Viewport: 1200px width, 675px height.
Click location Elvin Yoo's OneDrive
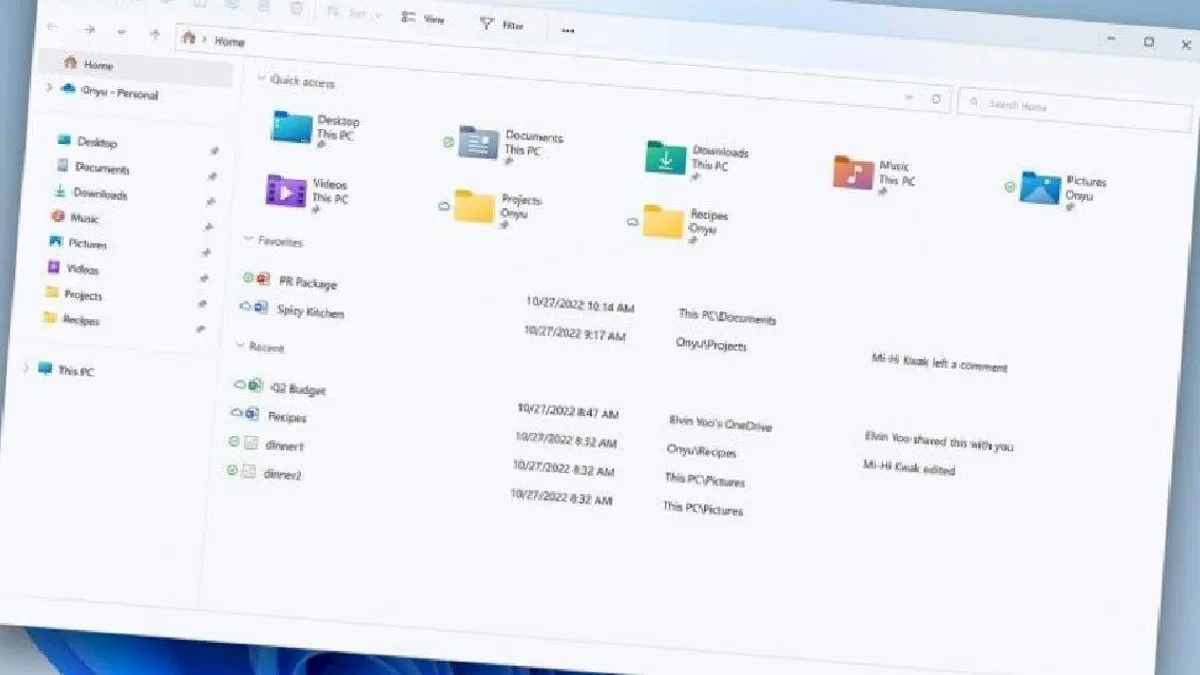click(x=720, y=423)
